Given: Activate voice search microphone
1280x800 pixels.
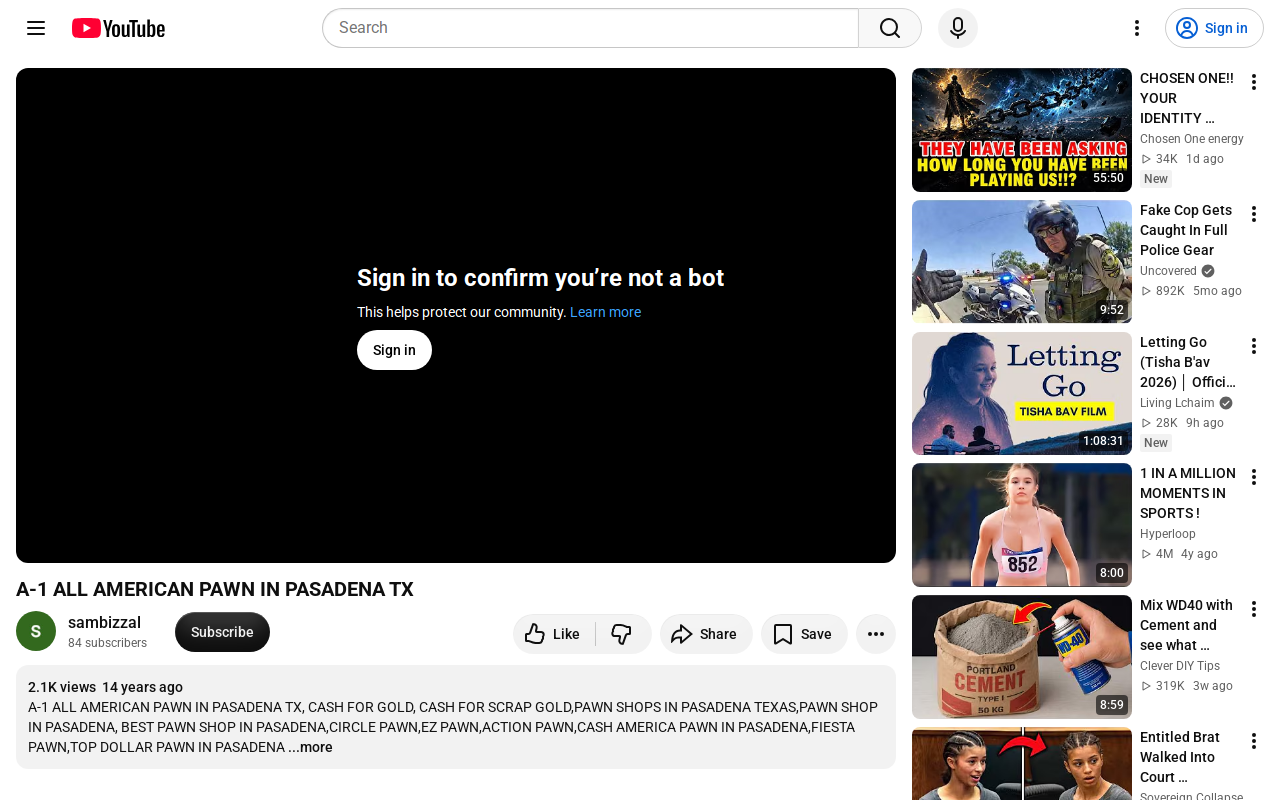Looking at the screenshot, I should (x=958, y=28).
